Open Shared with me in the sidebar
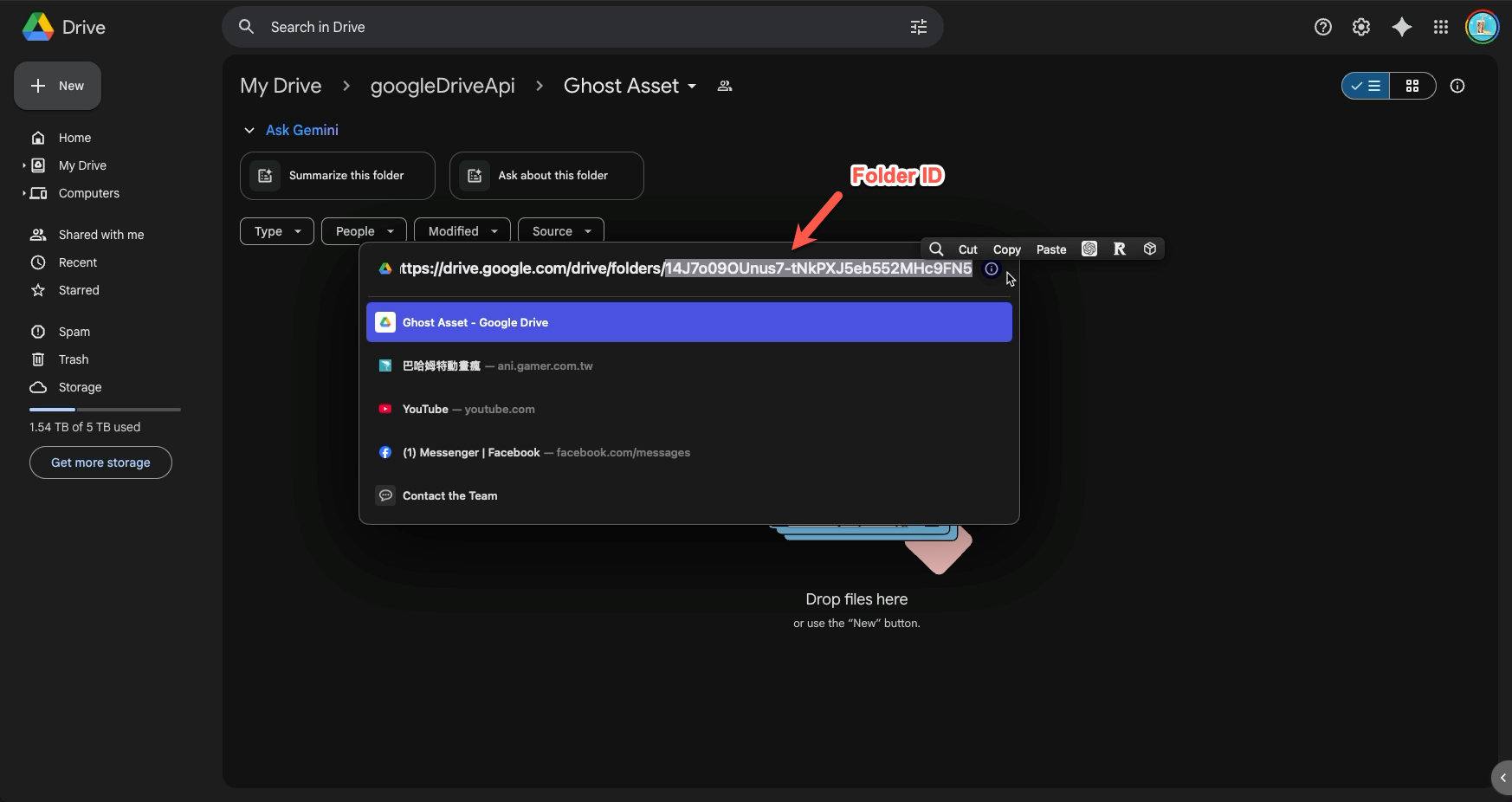1512x802 pixels. pos(101,235)
